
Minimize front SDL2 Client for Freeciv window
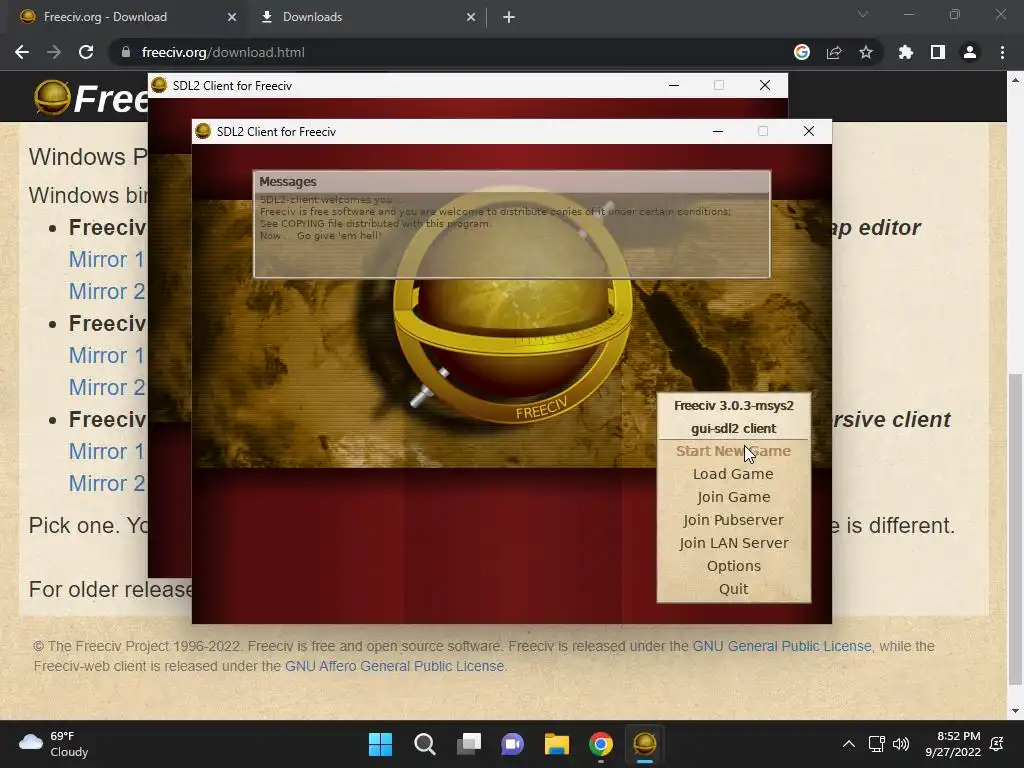(x=718, y=131)
